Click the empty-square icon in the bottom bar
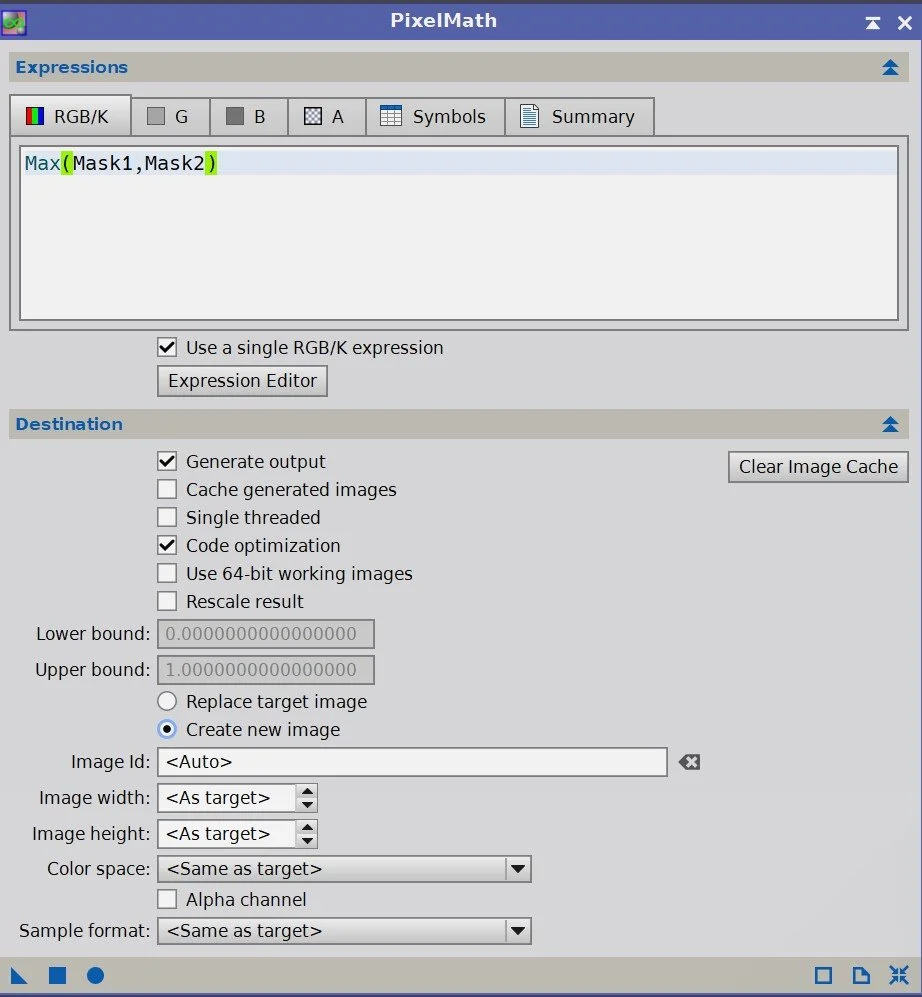This screenshot has height=997, width=922. pos(823,975)
